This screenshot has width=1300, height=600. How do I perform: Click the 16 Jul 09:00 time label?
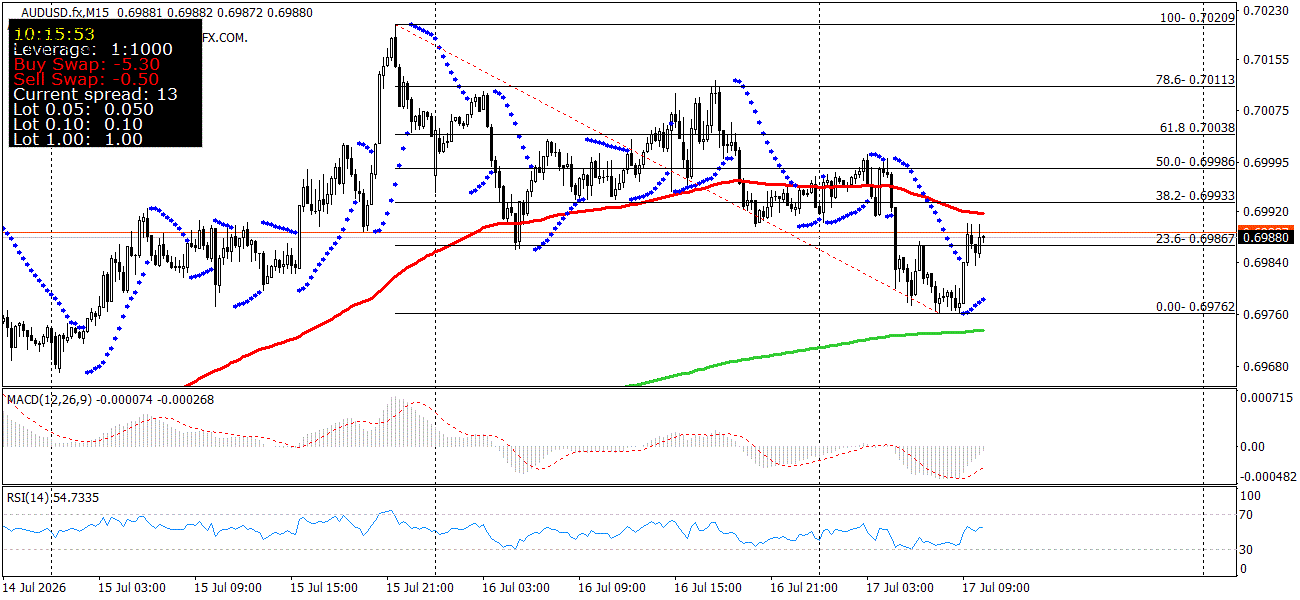point(614,588)
